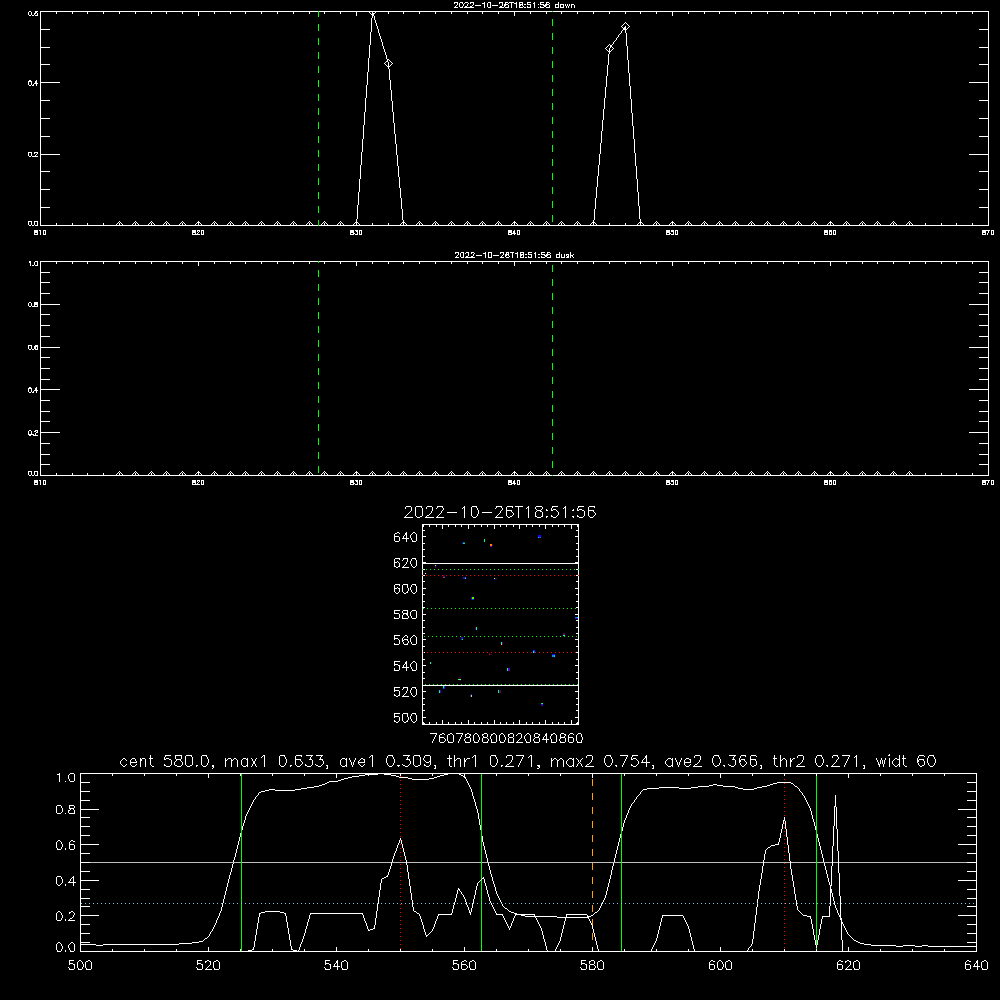Click the dusk plot x-axis label 820
Image resolution: width=1000 pixels, height=1000 pixels.
pos(198,483)
